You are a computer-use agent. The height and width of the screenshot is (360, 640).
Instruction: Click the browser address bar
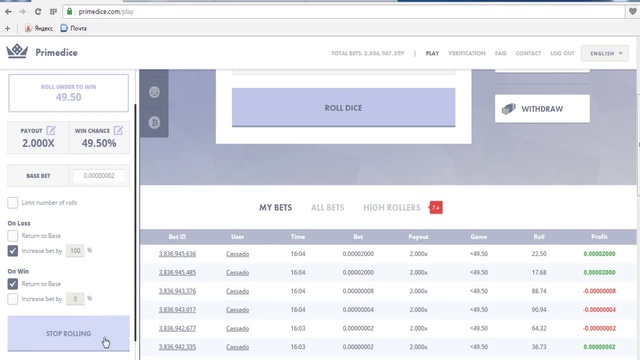coord(343,11)
